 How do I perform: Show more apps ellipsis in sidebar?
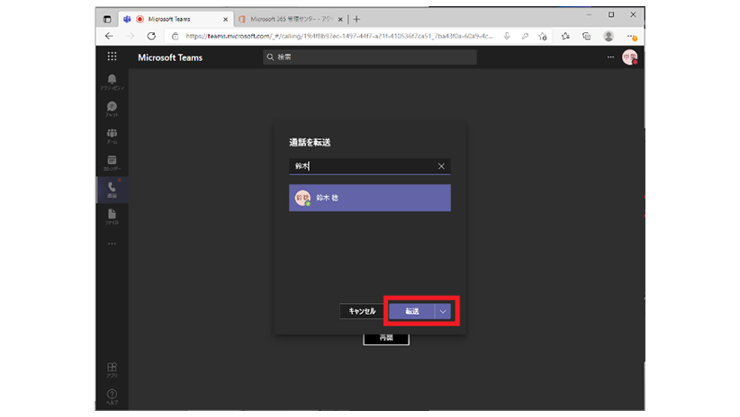(112, 244)
